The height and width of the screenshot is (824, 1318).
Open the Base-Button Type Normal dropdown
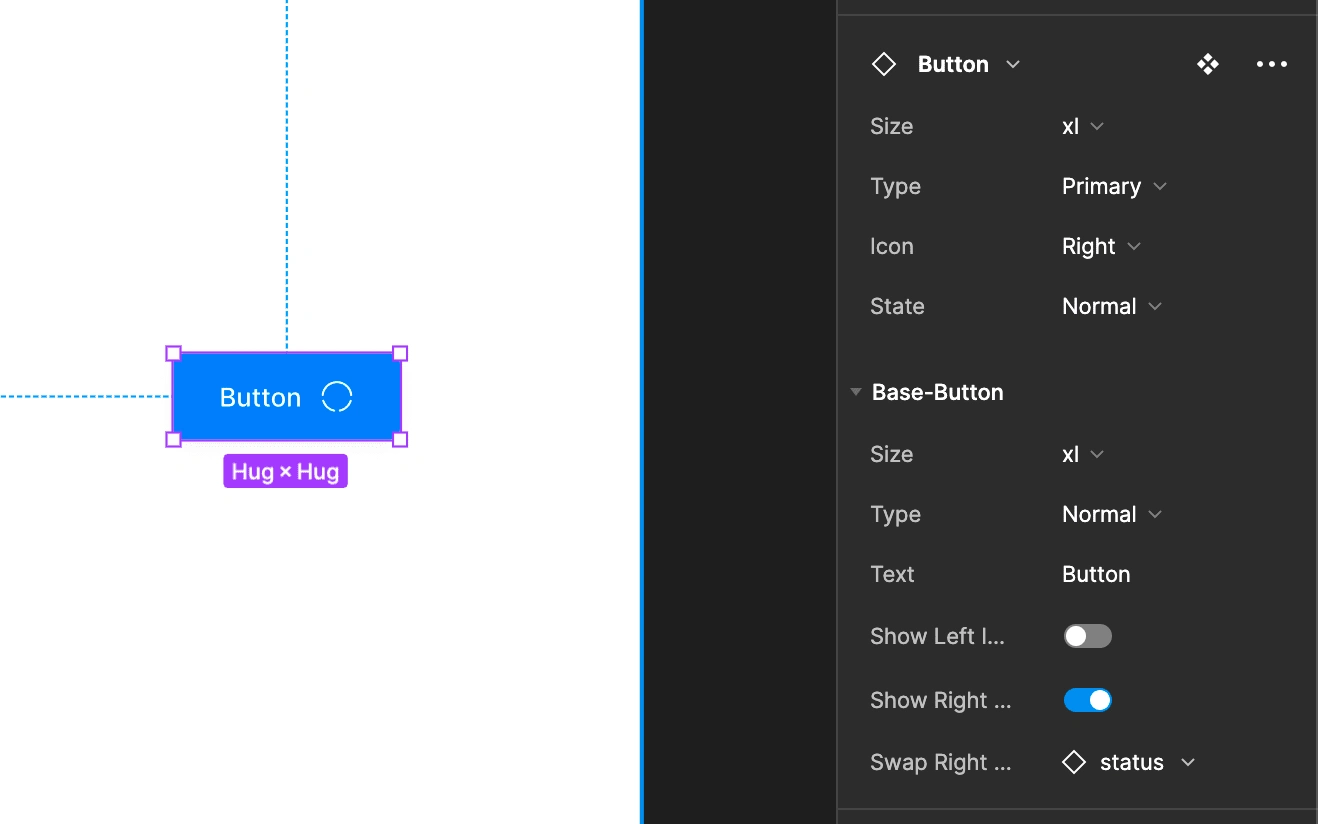point(1112,514)
